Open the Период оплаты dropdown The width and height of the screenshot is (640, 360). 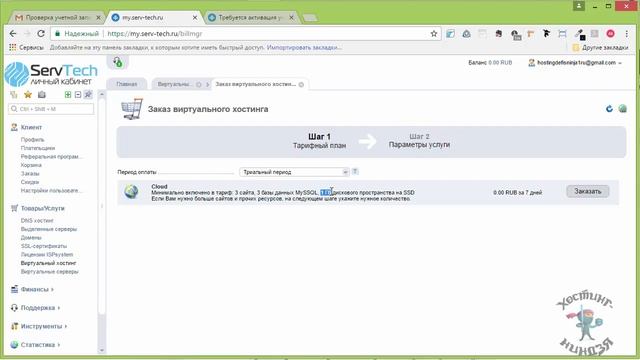tap(294, 172)
